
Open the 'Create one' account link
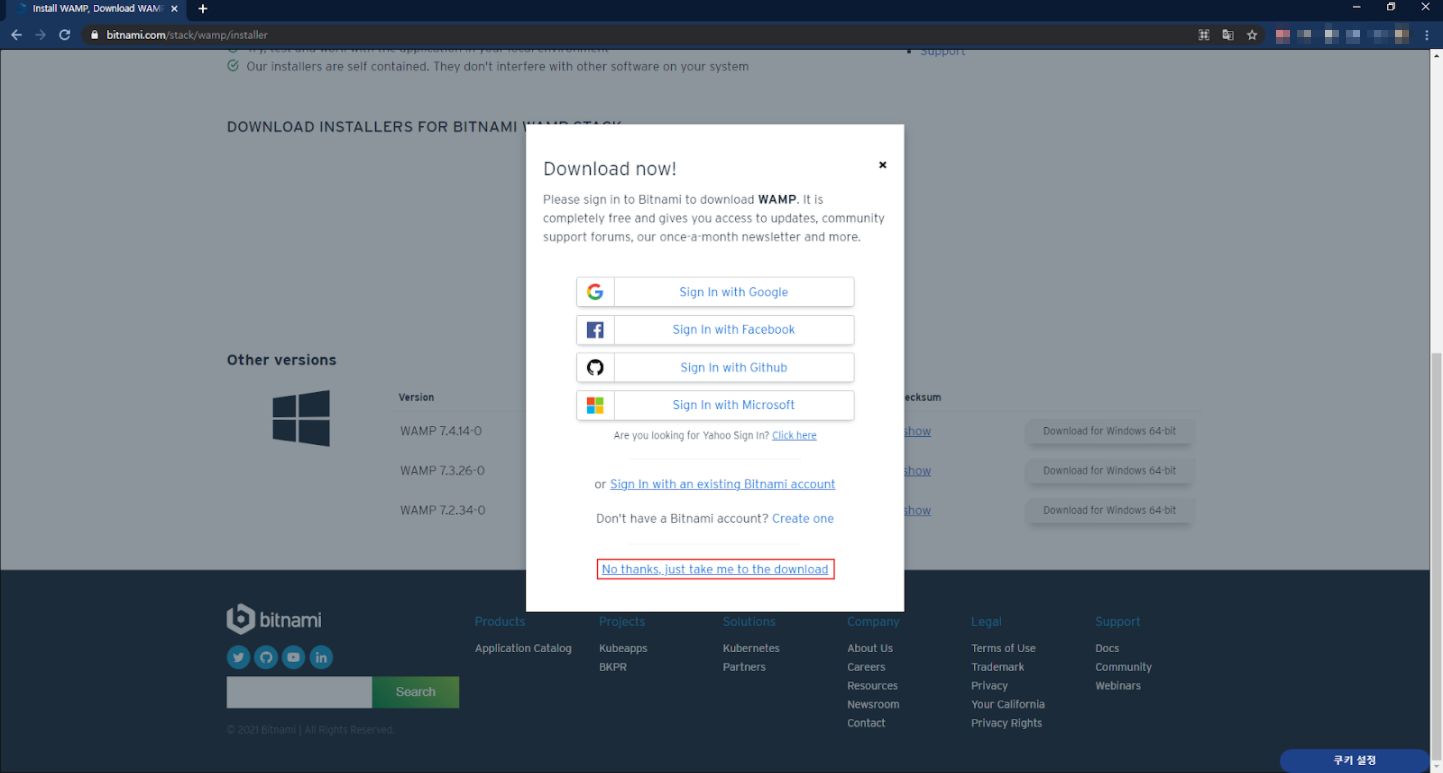click(803, 519)
